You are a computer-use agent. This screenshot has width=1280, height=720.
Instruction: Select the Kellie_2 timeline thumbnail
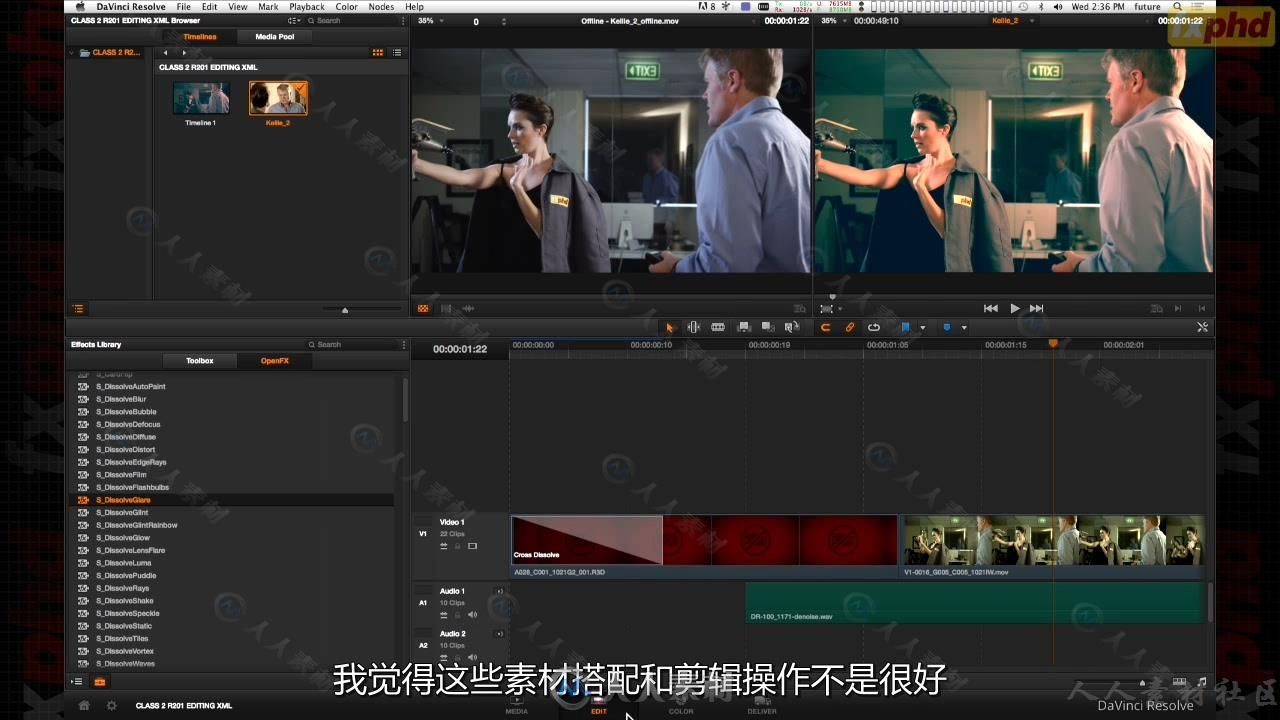coord(278,98)
